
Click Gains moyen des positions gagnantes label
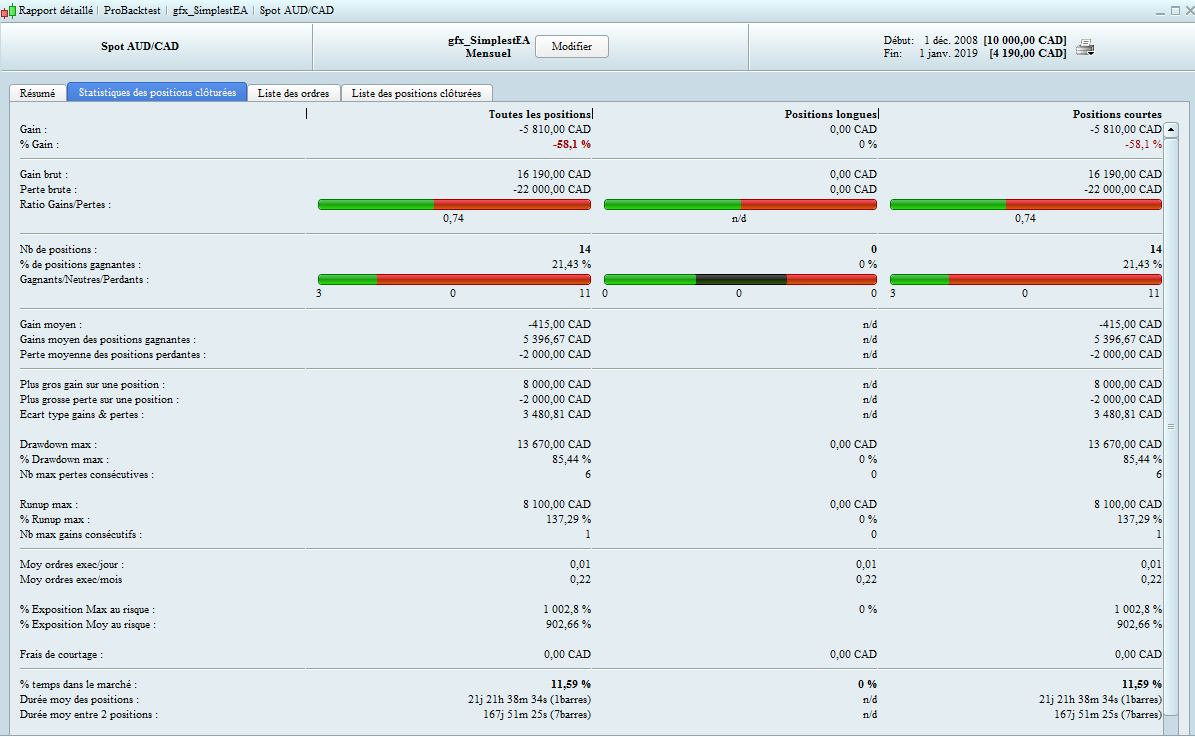point(107,340)
